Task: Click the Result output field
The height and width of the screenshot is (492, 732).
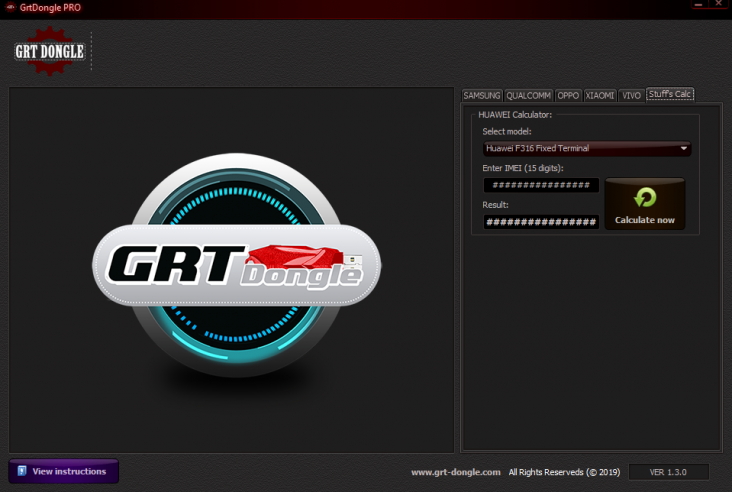Action: [x=541, y=222]
